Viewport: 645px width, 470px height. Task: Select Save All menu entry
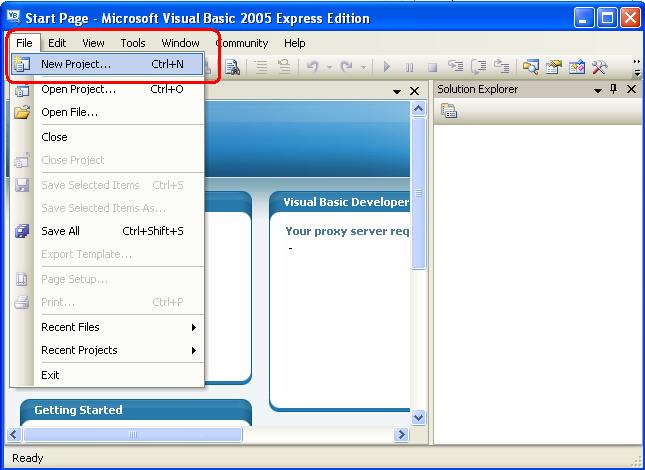pos(107,231)
